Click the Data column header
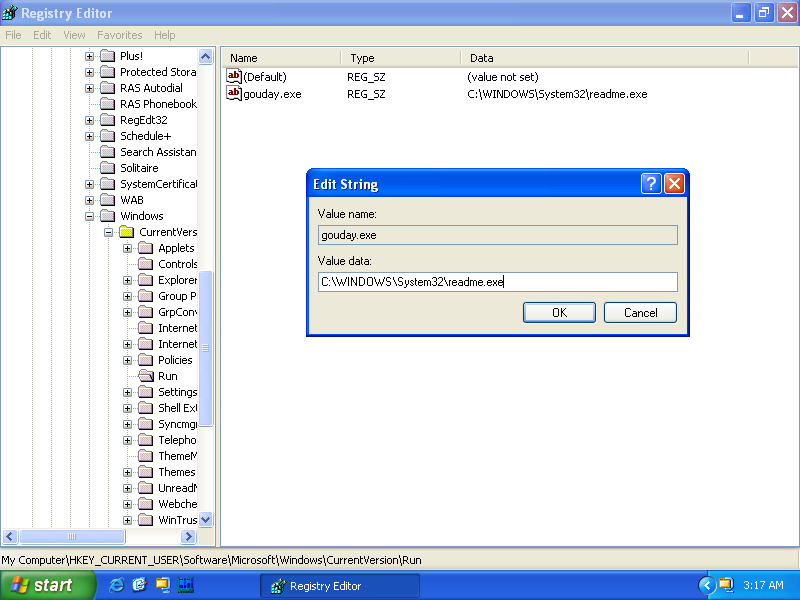The image size is (800, 600). click(x=605, y=58)
